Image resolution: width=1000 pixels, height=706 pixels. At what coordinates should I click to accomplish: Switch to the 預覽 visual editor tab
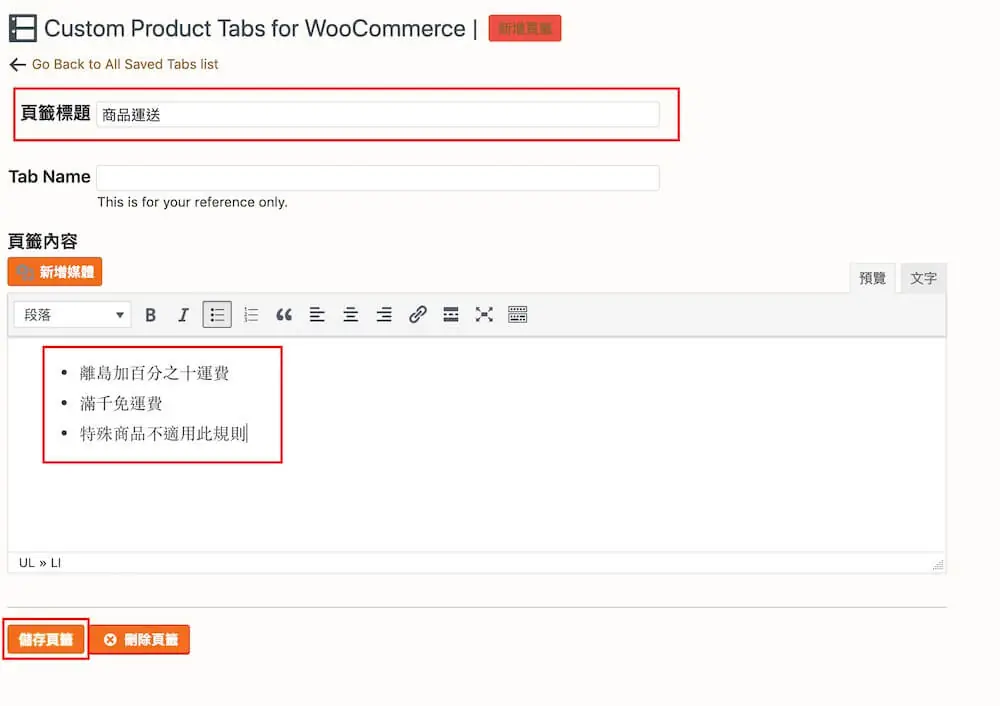[872, 278]
